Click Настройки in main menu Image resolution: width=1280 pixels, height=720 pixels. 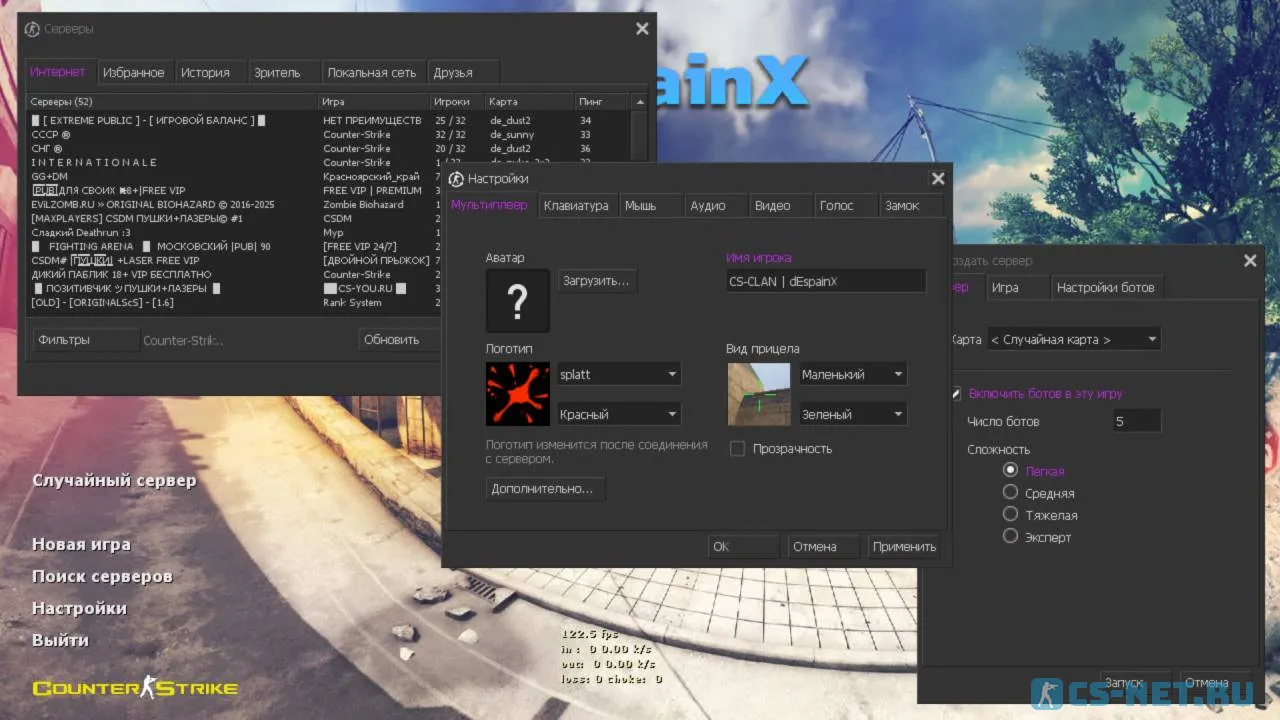pyautogui.click(x=79, y=608)
